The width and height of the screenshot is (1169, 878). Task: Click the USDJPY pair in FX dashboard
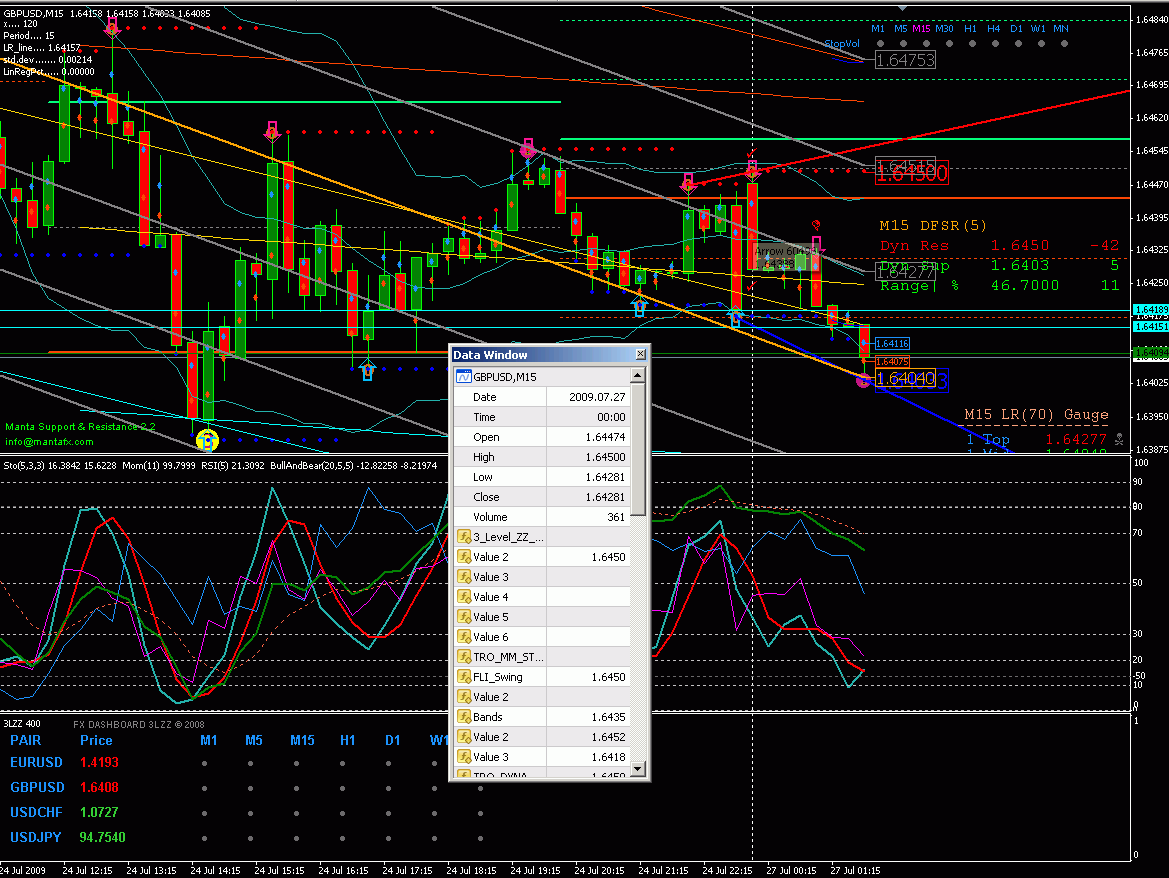click(38, 837)
